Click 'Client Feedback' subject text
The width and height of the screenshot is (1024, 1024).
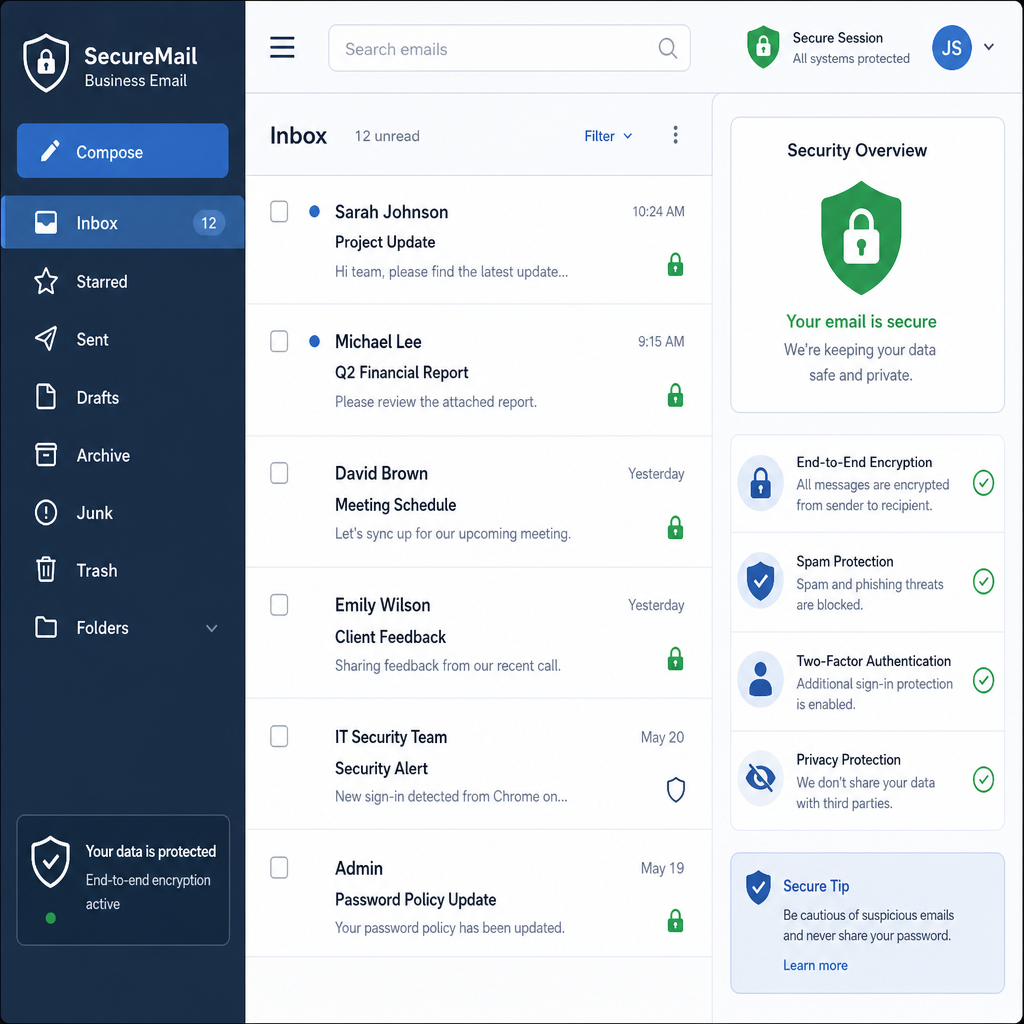click(x=390, y=637)
